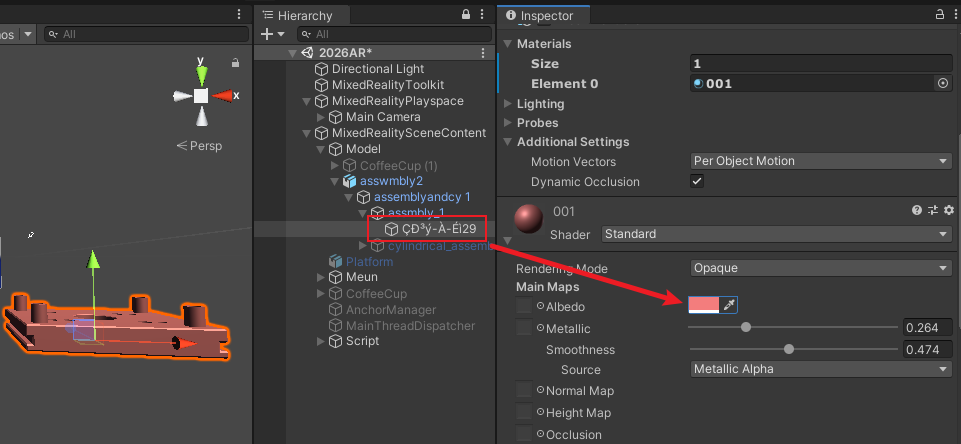Switch the scene view Persp projection label

[x=199, y=146]
